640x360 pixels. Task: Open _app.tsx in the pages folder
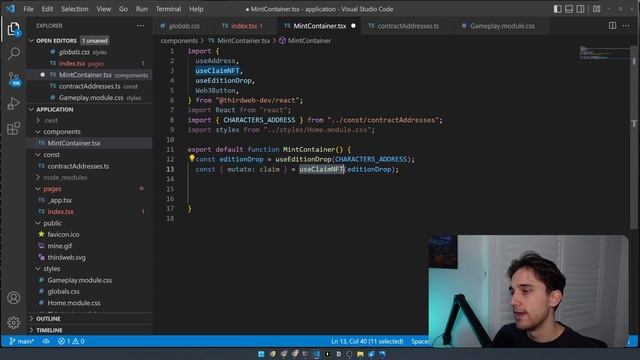point(60,200)
